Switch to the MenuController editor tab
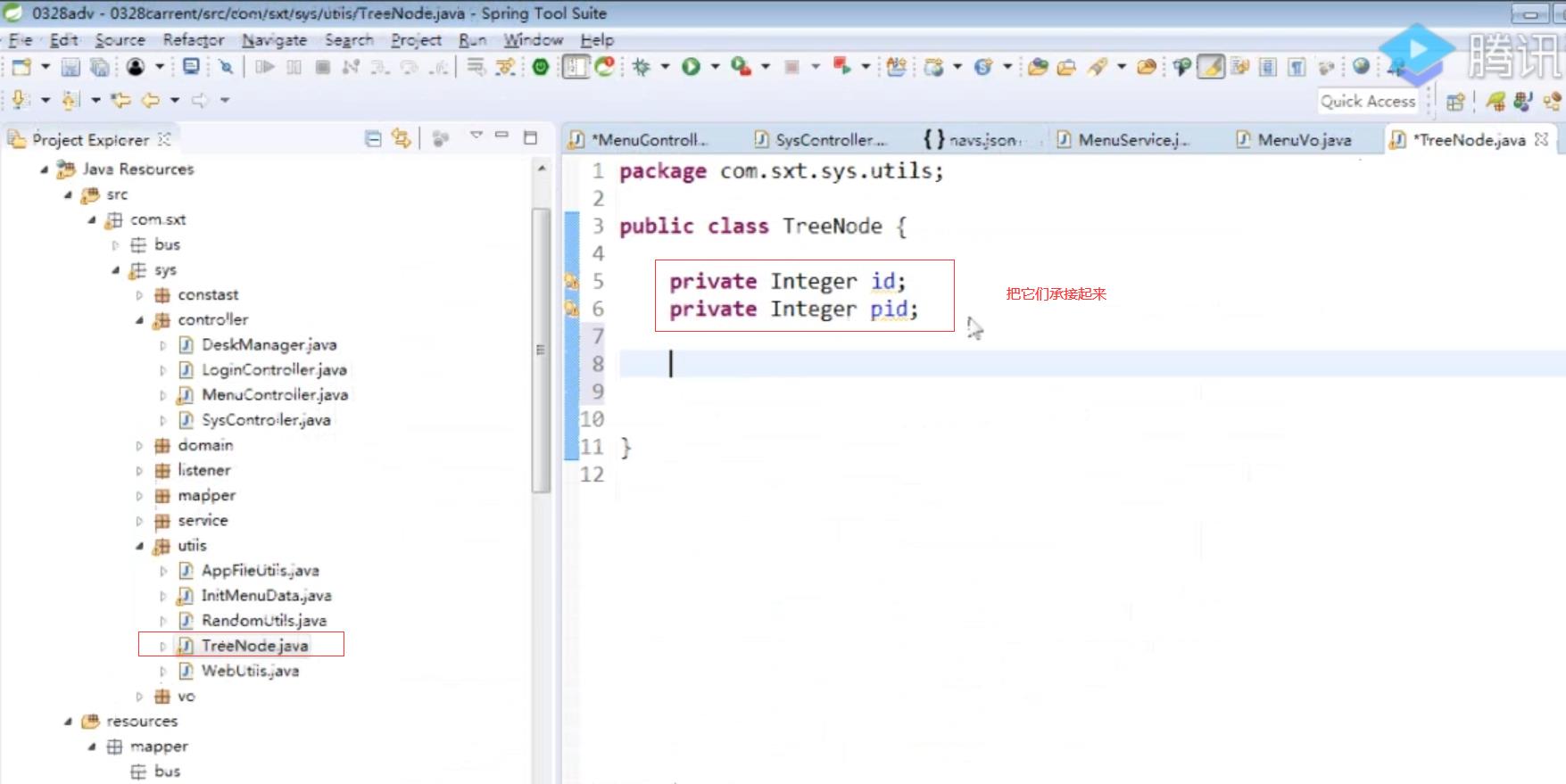This screenshot has height=784, width=1566. (x=650, y=140)
